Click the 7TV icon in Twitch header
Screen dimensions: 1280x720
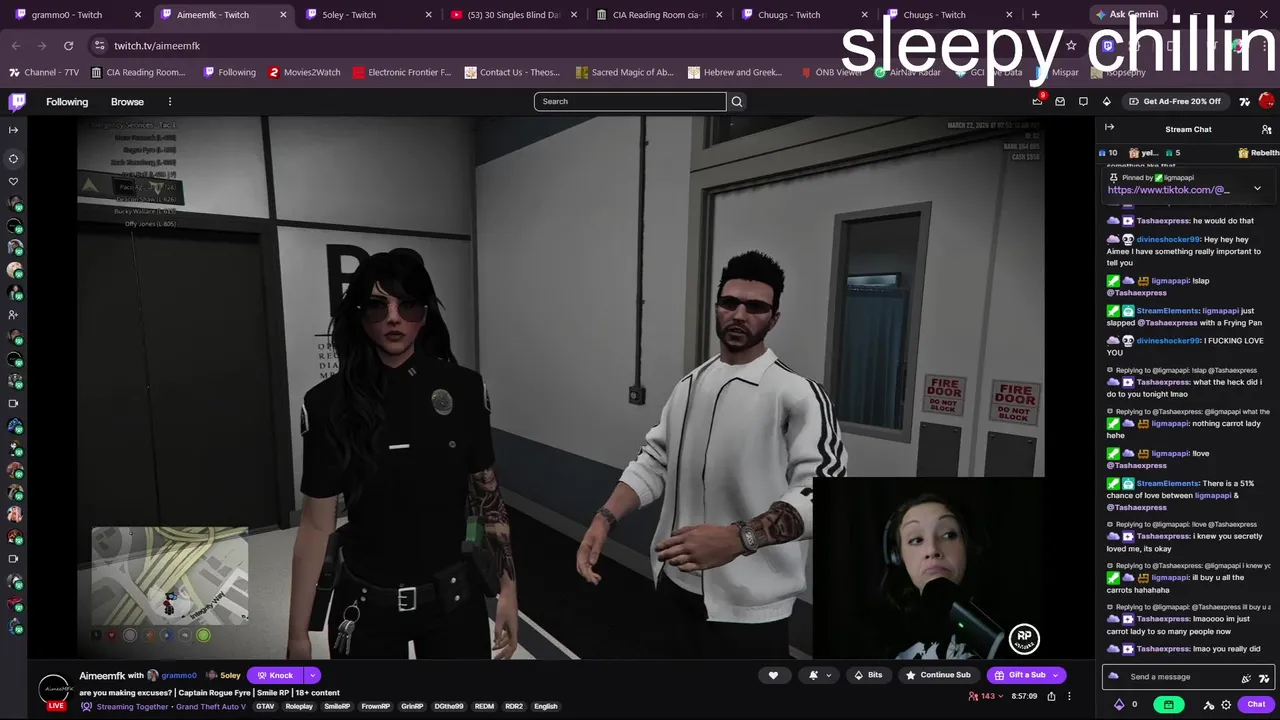pyautogui.click(x=1244, y=101)
